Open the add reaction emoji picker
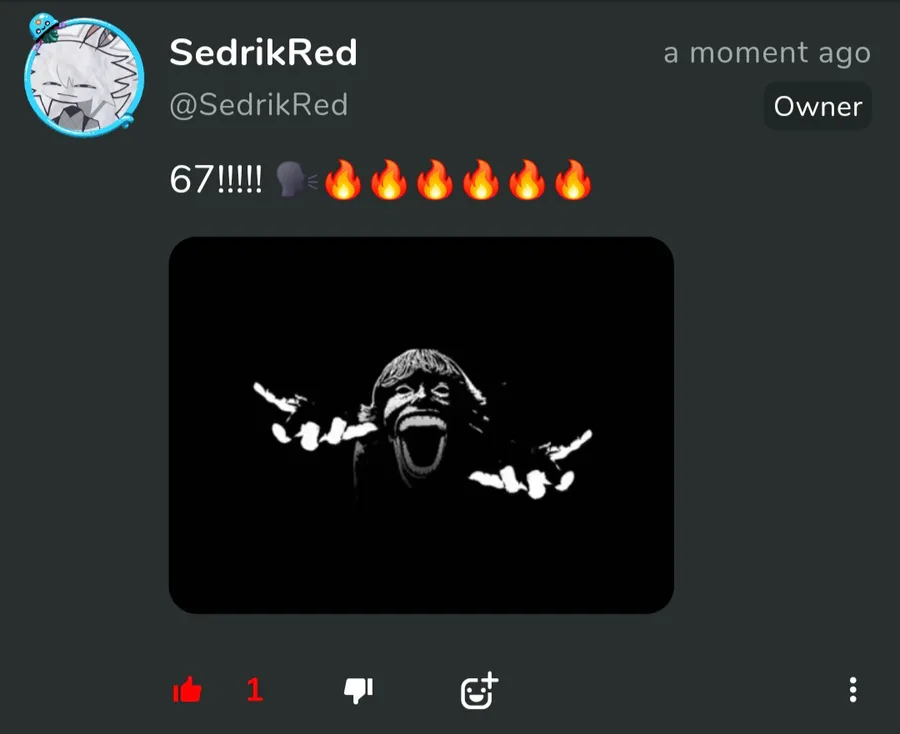 click(x=479, y=690)
